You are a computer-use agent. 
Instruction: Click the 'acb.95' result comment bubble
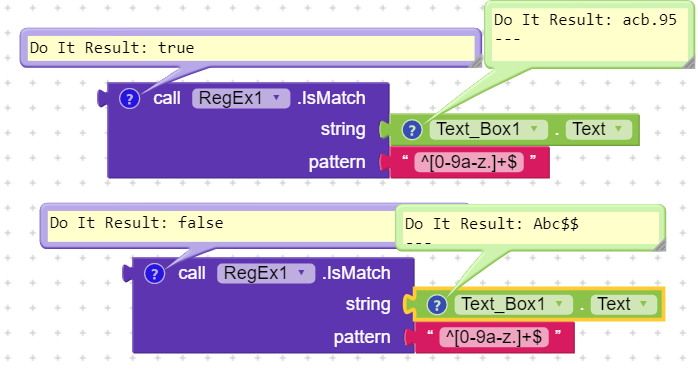(589, 35)
